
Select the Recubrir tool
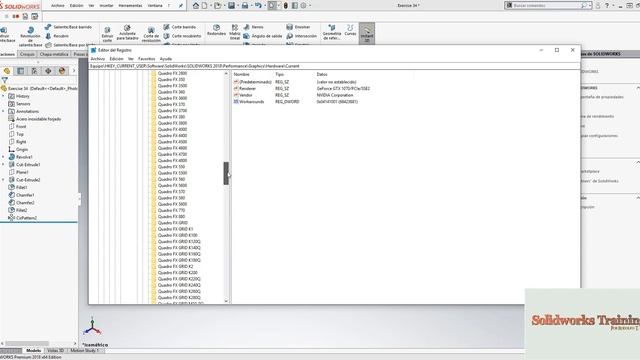point(57,36)
